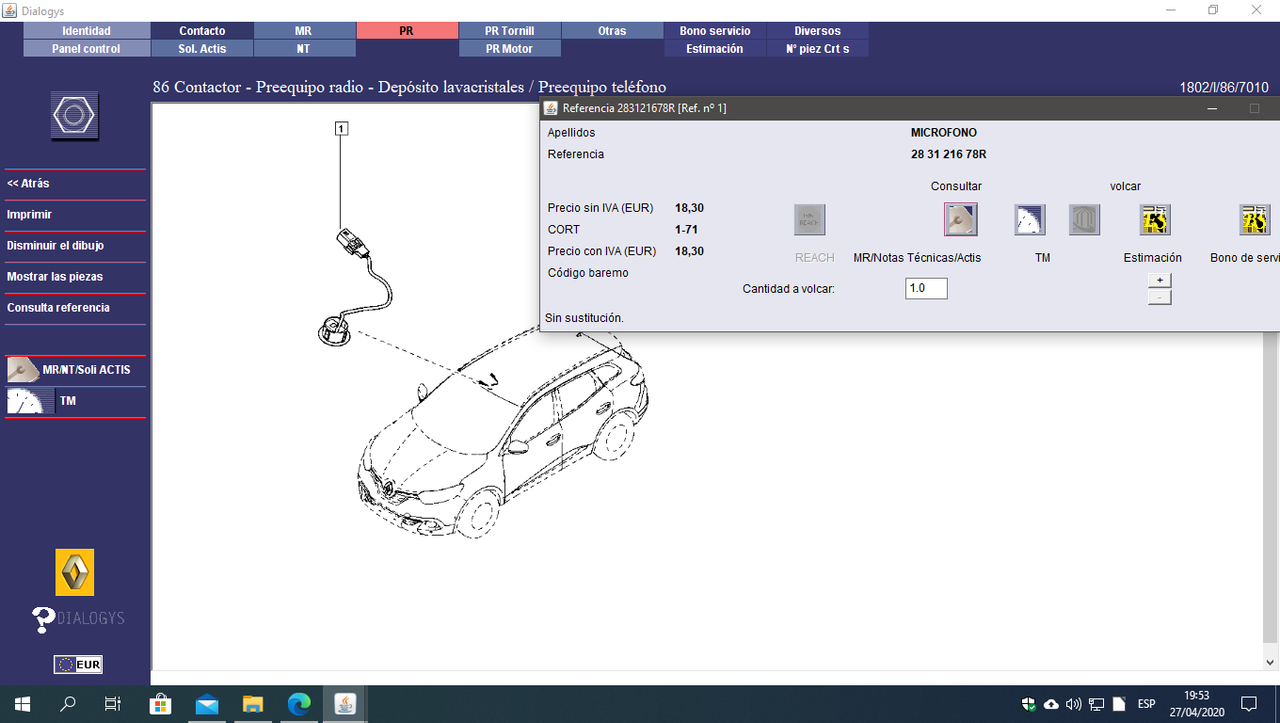The height and width of the screenshot is (723, 1280).
Task: Open Task View in taskbar
Action: [113, 704]
